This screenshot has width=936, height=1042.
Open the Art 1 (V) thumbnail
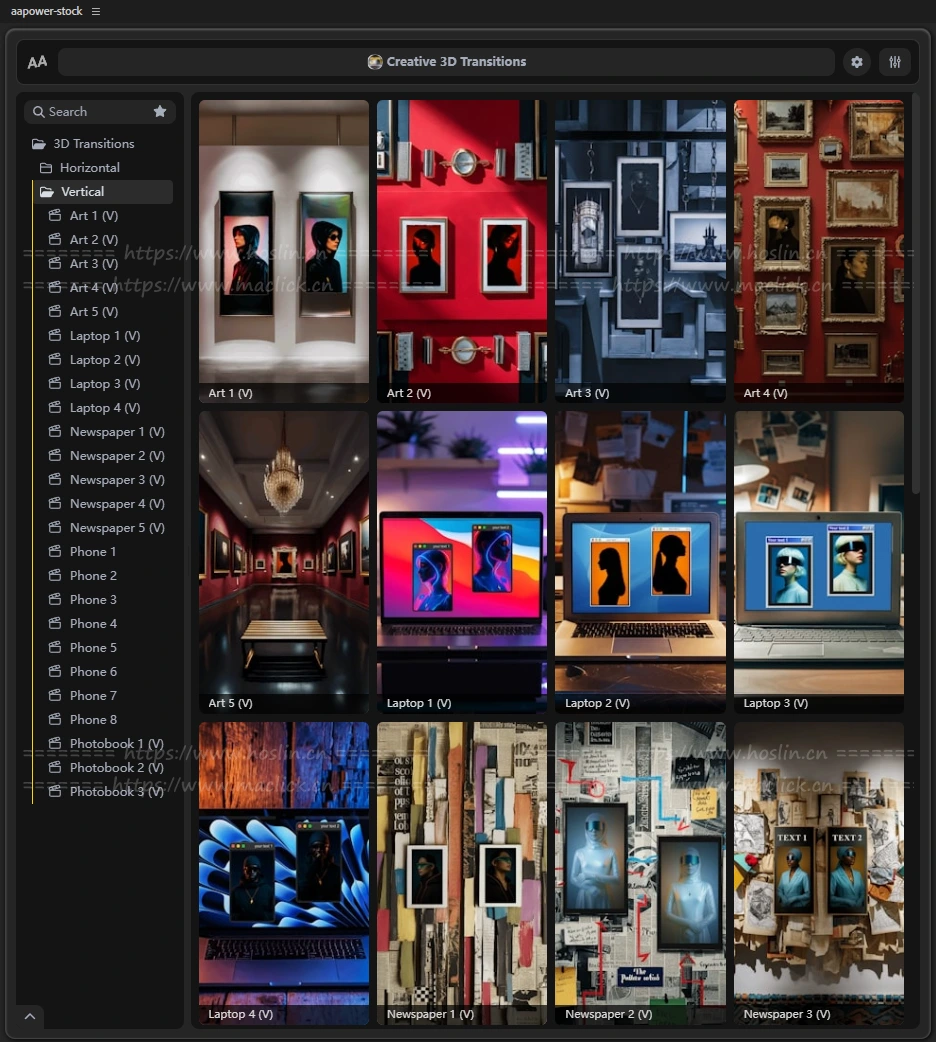[284, 251]
